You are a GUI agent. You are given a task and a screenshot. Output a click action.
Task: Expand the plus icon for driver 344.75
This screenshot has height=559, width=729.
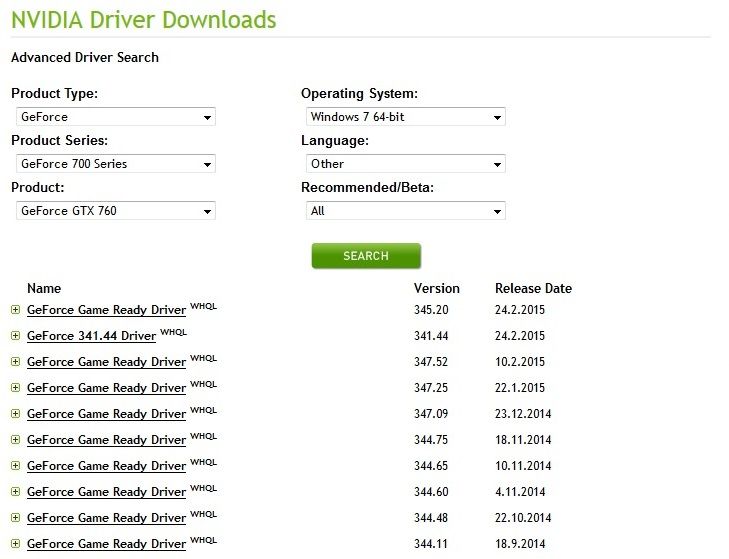click(16, 440)
